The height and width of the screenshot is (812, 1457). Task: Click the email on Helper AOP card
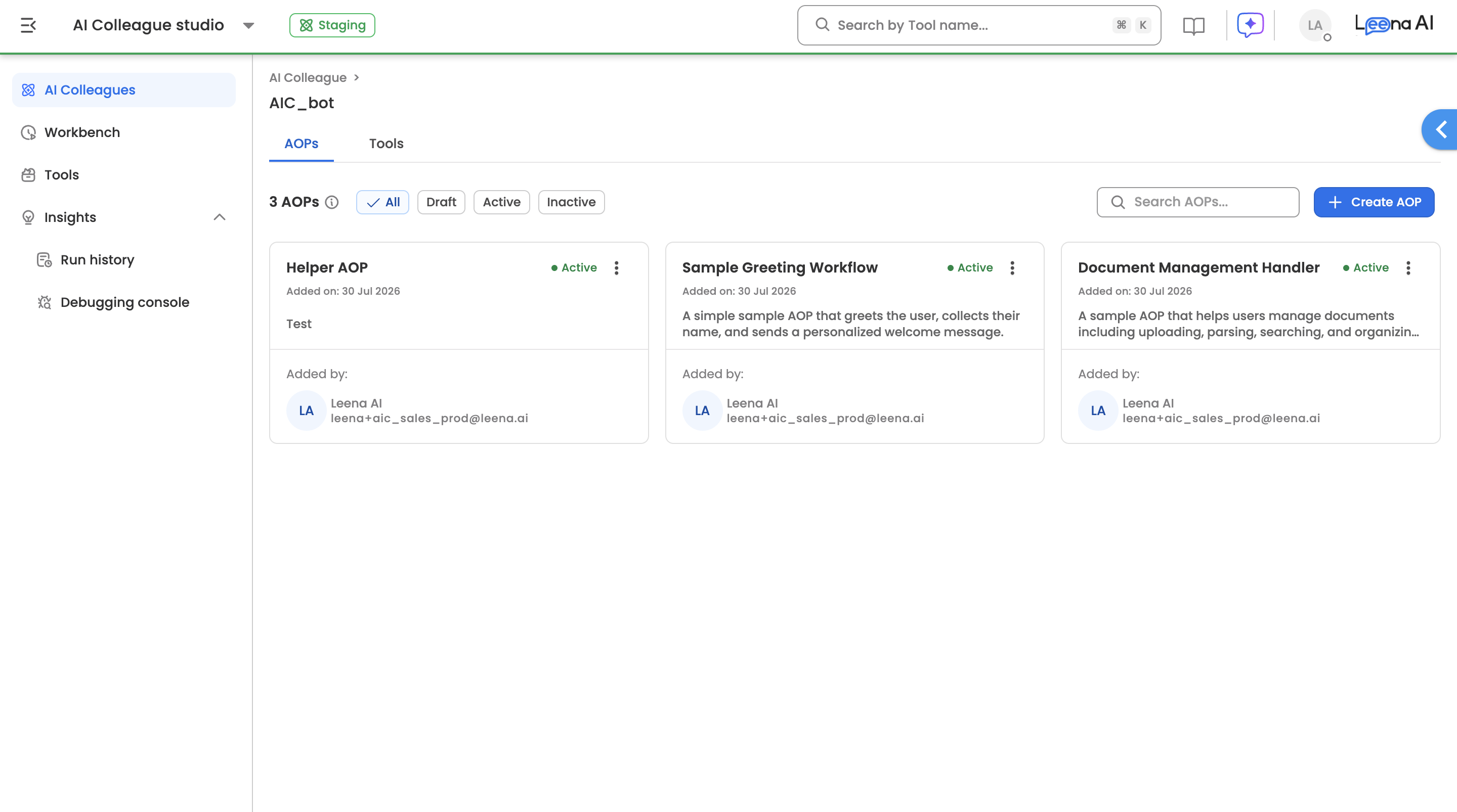(430, 419)
